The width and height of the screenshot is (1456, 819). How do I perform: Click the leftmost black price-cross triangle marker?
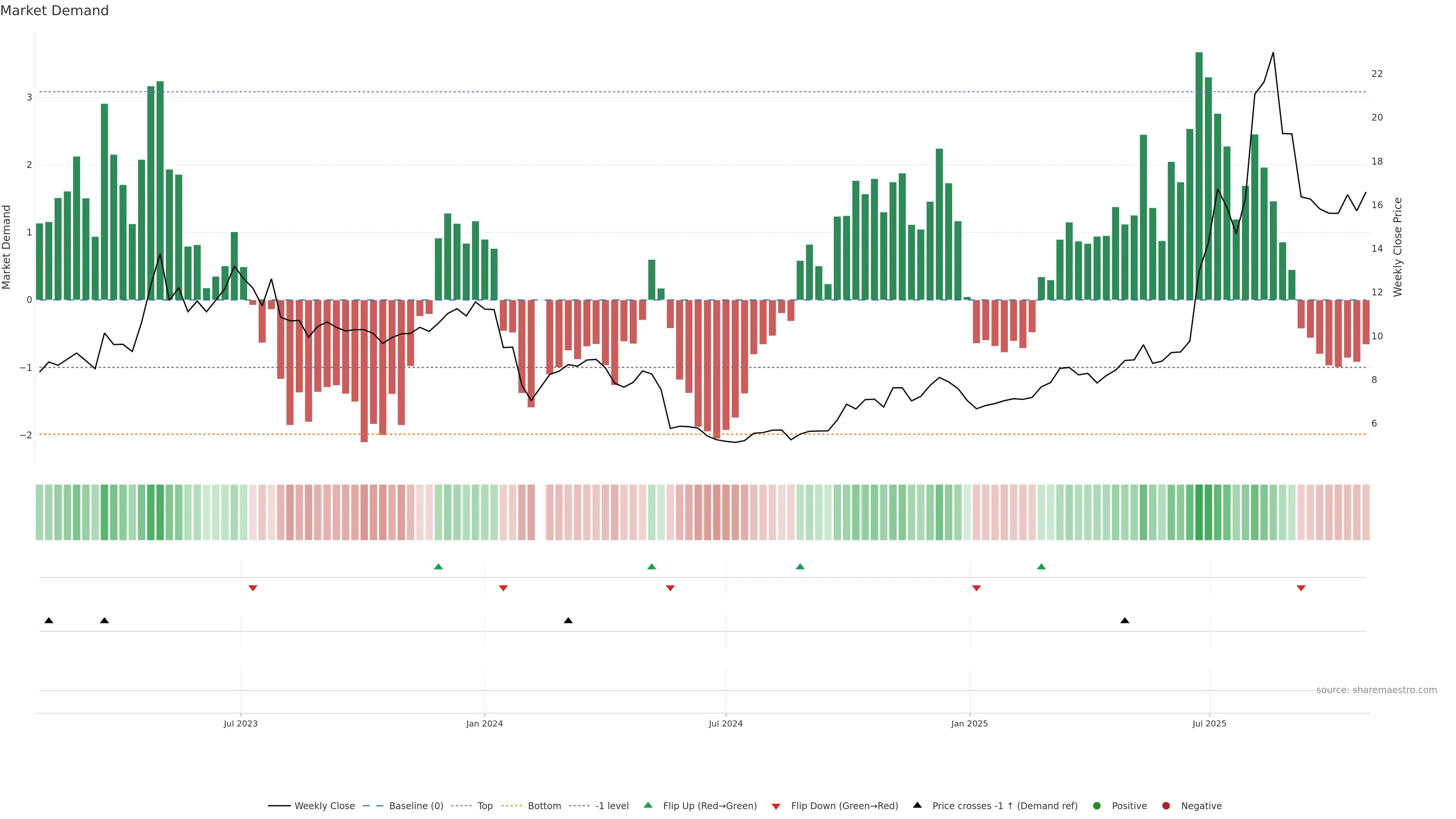coord(49,621)
